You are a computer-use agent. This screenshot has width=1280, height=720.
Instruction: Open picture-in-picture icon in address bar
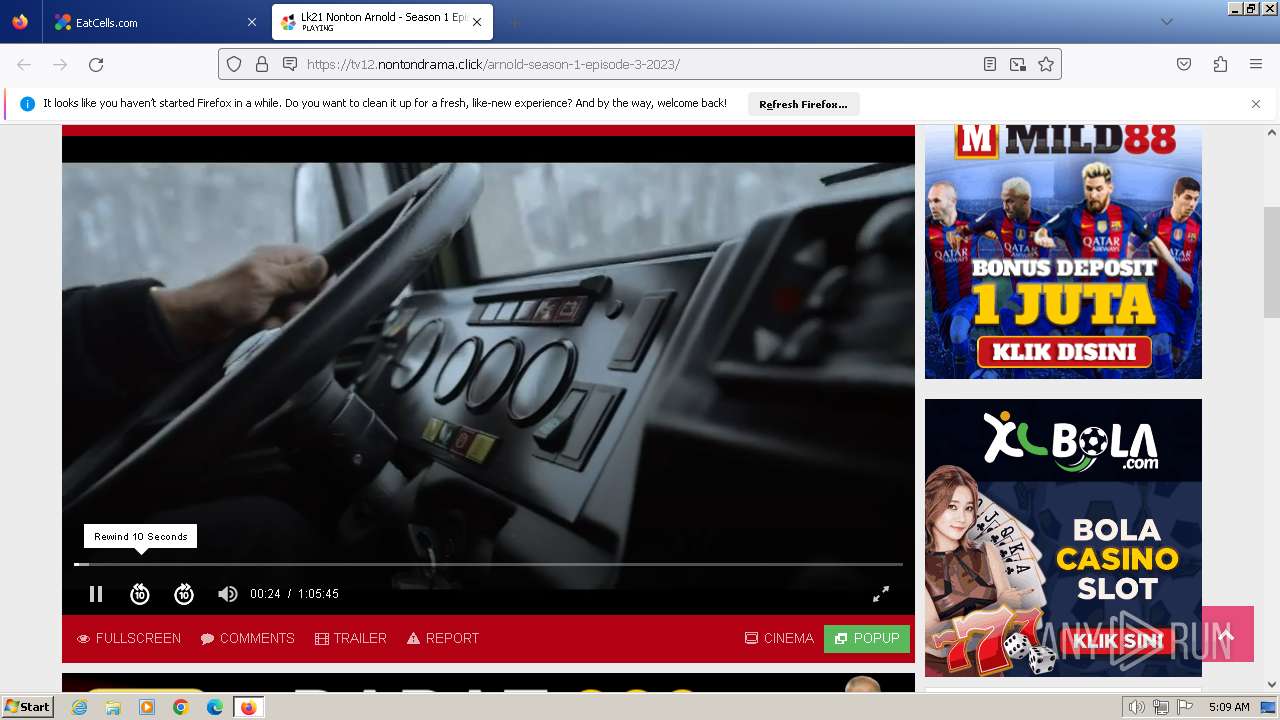click(1017, 64)
